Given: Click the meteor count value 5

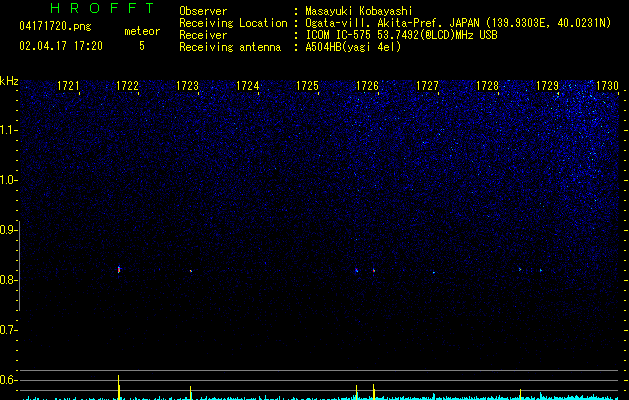Looking at the screenshot, I should coord(142,46).
